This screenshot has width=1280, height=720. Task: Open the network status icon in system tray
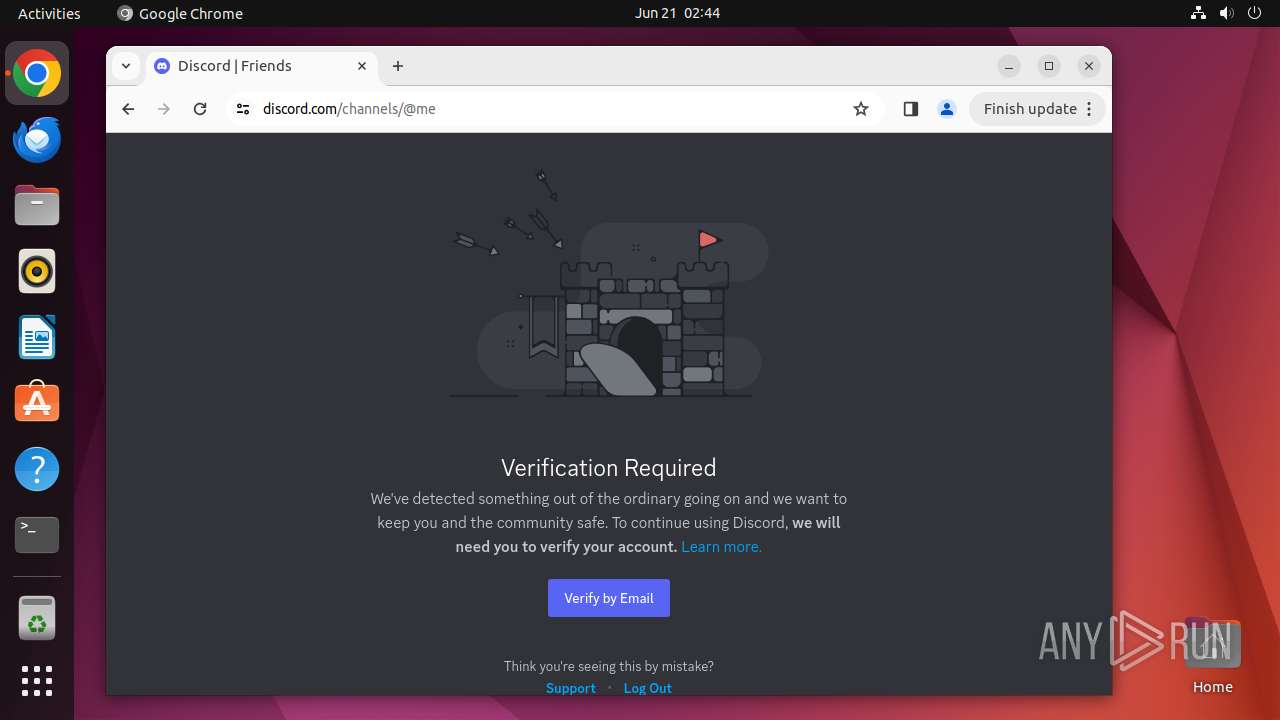point(1198,13)
